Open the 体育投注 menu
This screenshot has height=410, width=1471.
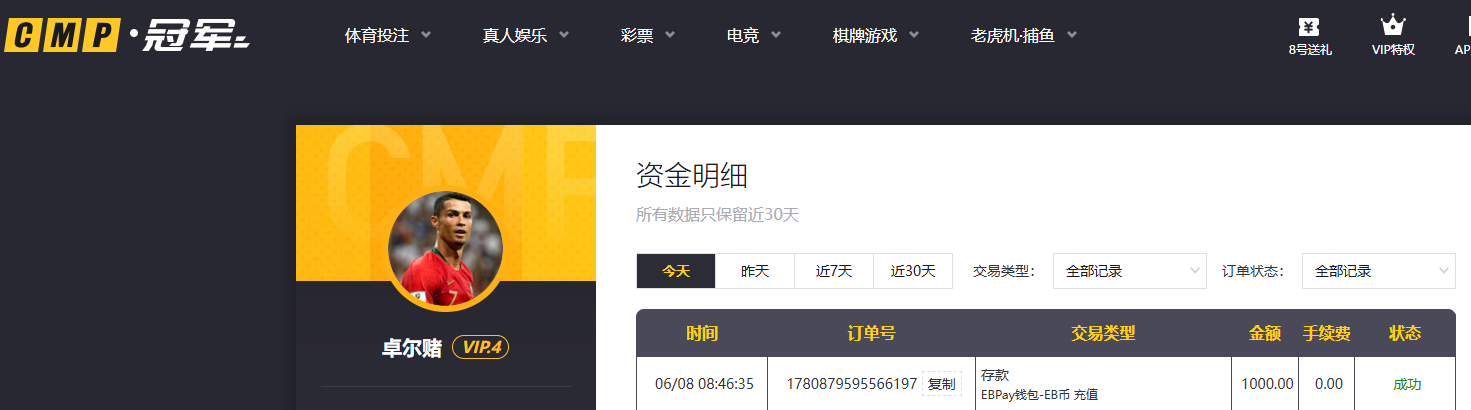click(377, 36)
